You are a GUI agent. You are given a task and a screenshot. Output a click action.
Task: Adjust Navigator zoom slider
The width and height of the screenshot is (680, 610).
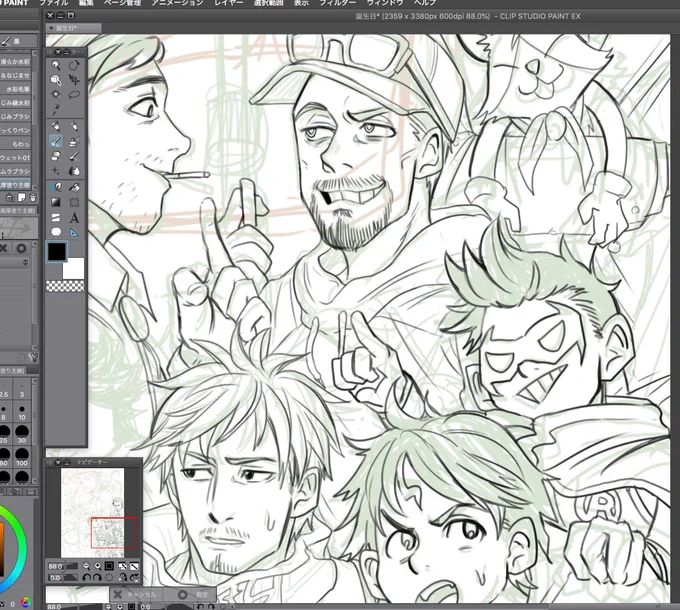(x=72, y=566)
